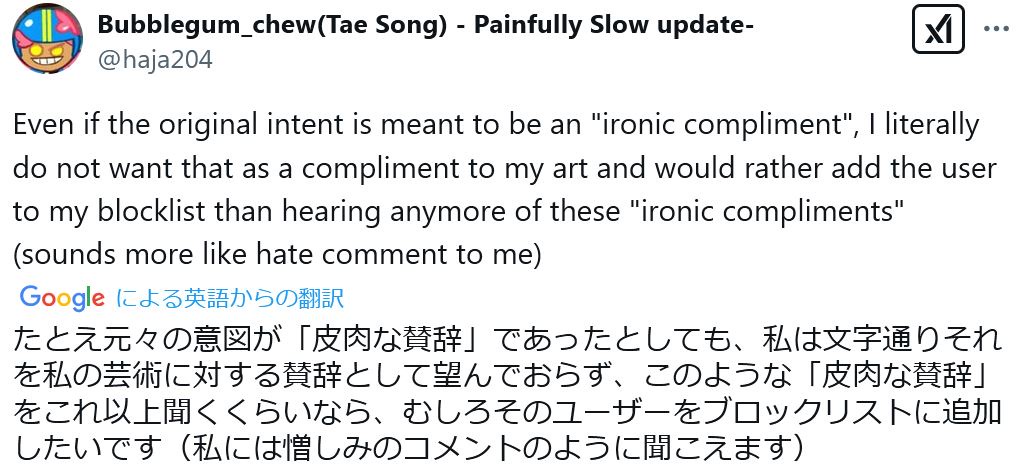Screen dimensions: 1018x466
Task: Open the three-dot more options menu
Action: tap(997, 29)
